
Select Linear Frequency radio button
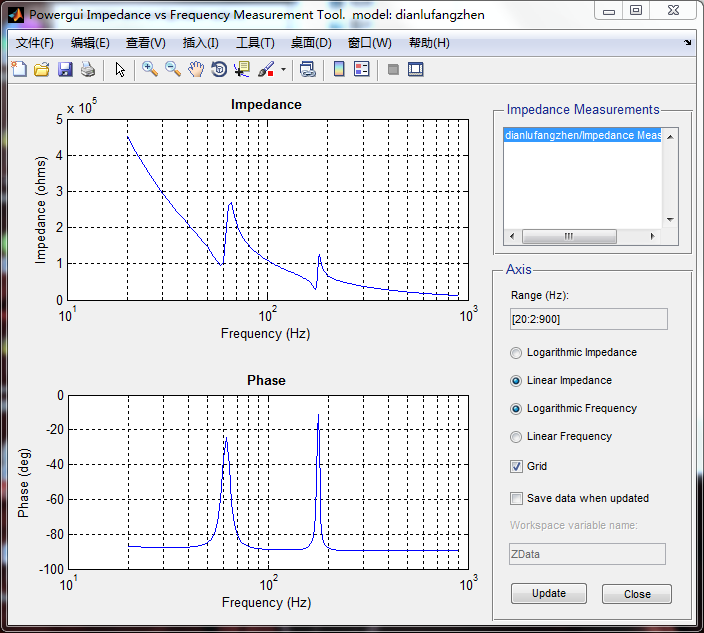(x=516, y=437)
